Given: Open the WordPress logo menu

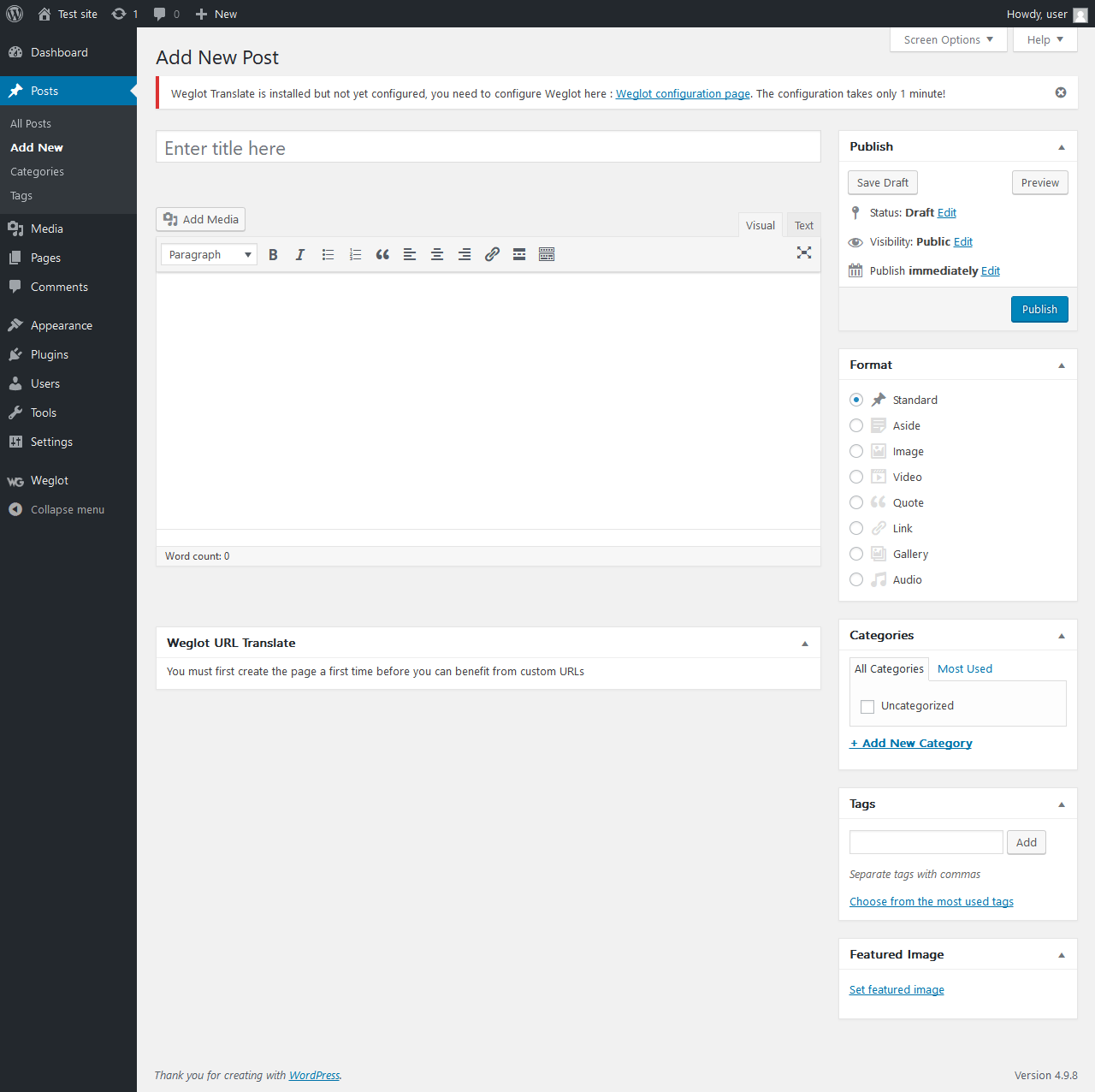Looking at the screenshot, I should pos(15,14).
